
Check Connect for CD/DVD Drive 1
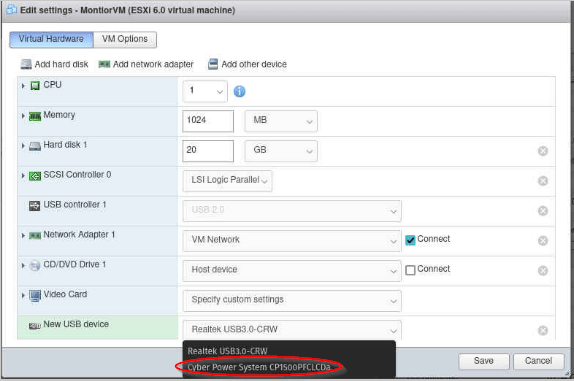pyautogui.click(x=410, y=270)
